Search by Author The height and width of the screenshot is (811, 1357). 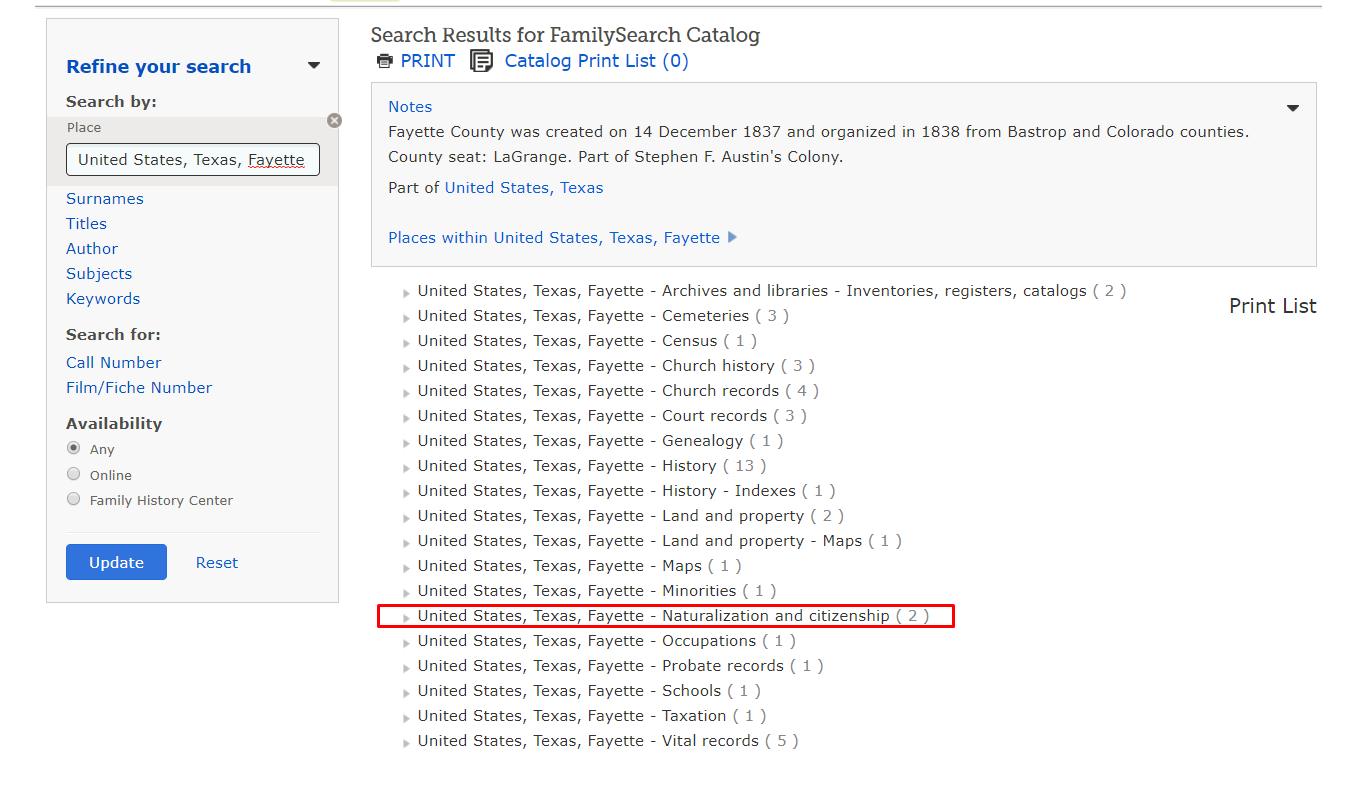[x=92, y=249]
